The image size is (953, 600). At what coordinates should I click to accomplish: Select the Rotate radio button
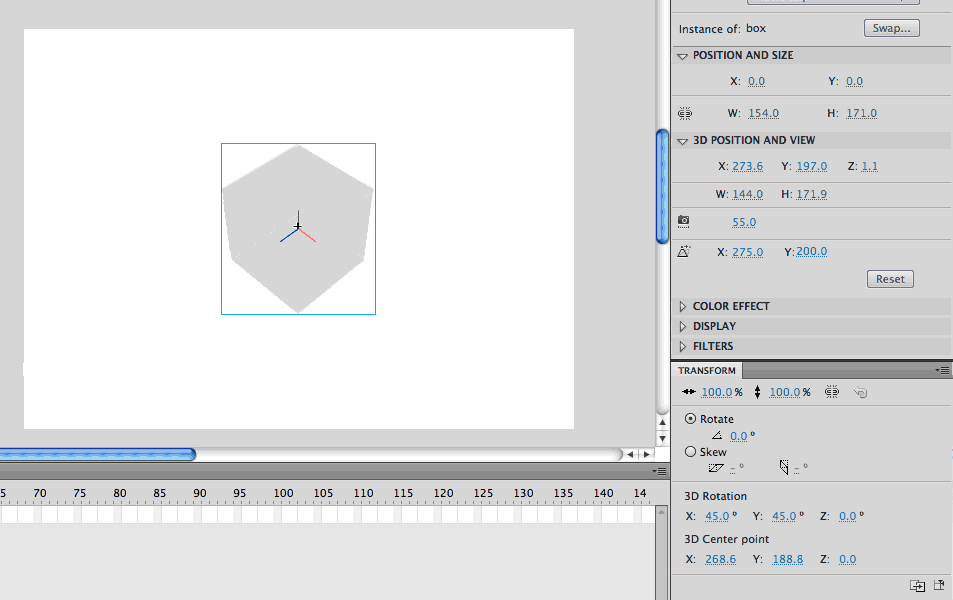tap(691, 419)
